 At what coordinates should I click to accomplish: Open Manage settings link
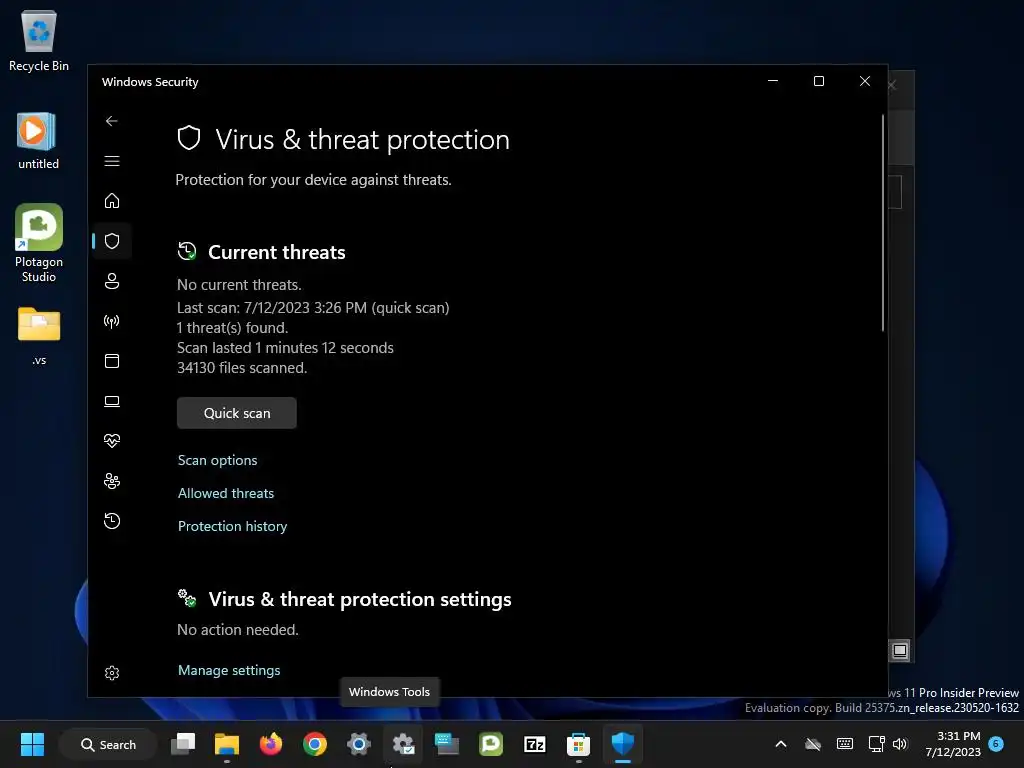click(229, 670)
